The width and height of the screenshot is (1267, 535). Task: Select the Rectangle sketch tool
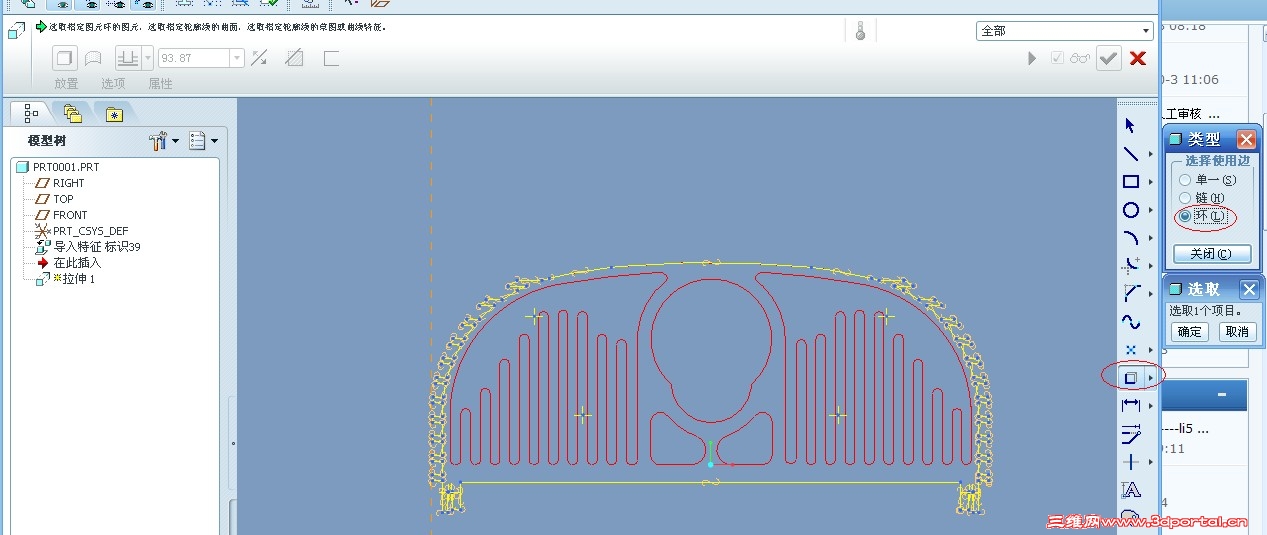(x=1131, y=182)
